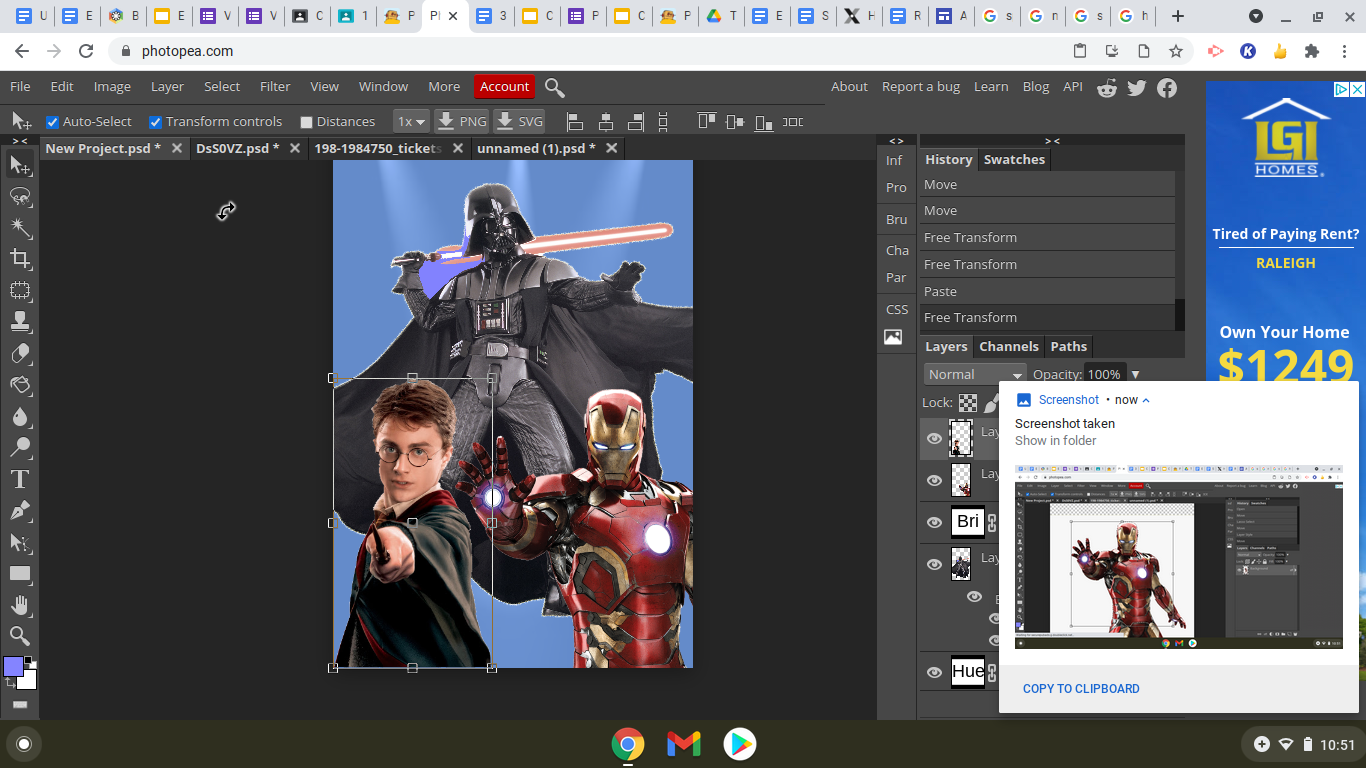Open the Report a bug link

coord(920,87)
